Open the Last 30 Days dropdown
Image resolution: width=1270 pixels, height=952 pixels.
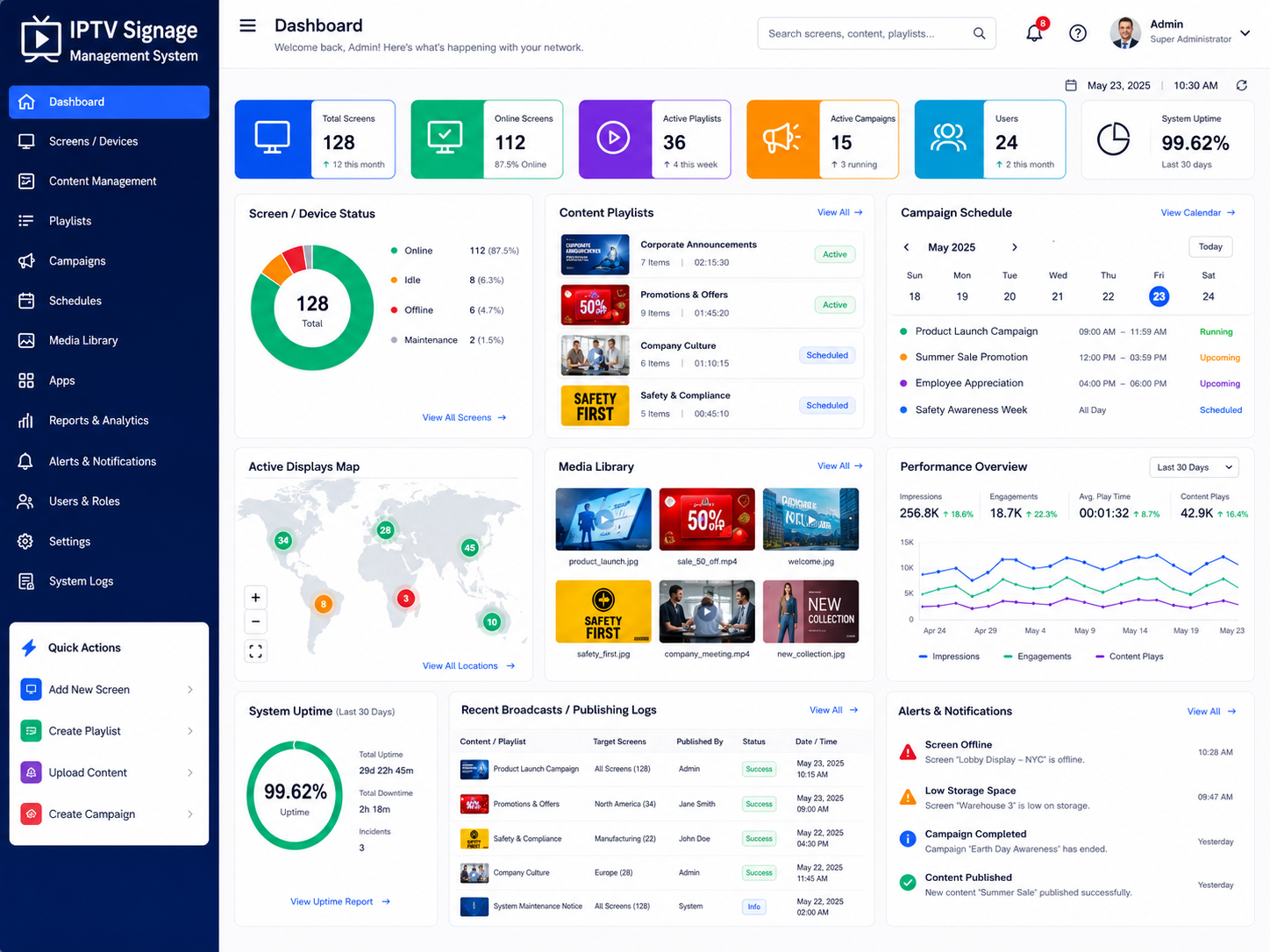click(1194, 467)
